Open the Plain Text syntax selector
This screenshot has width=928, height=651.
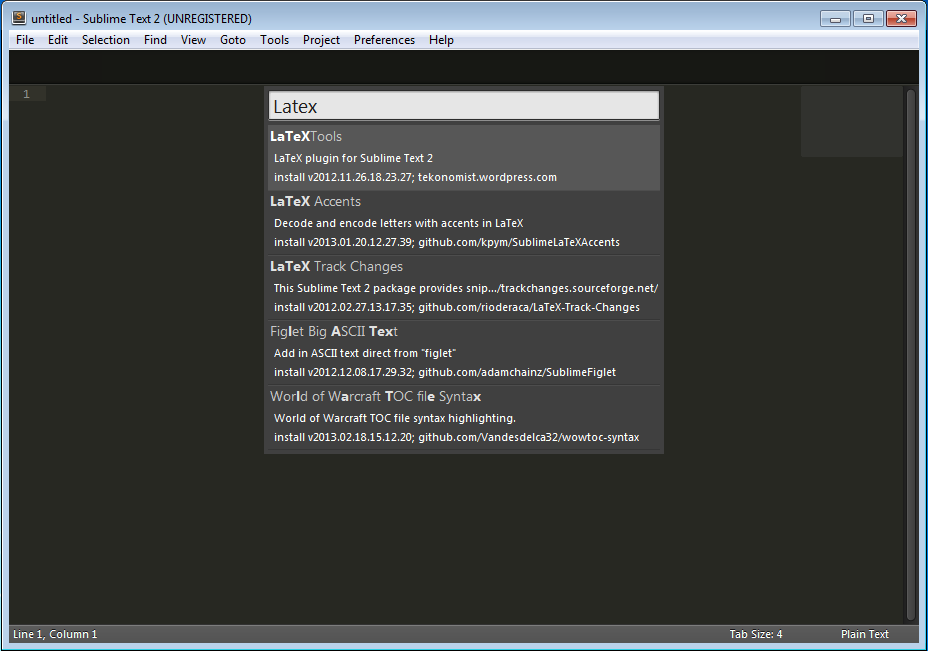pos(865,634)
